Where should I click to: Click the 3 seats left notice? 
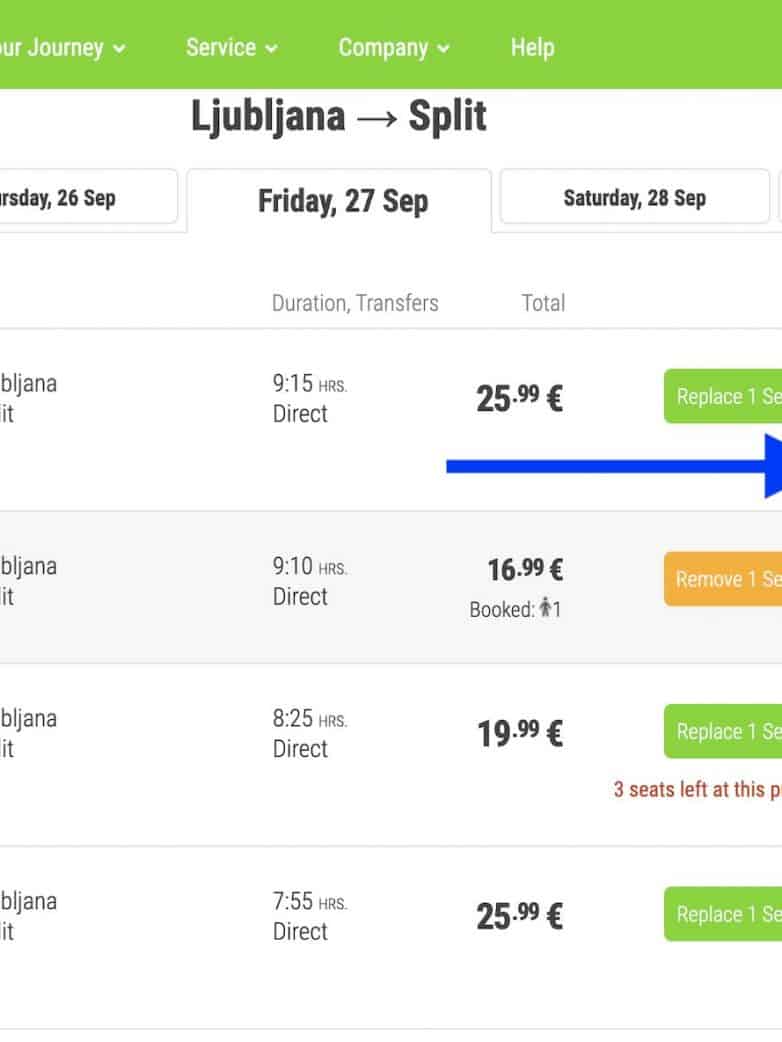coord(697,789)
